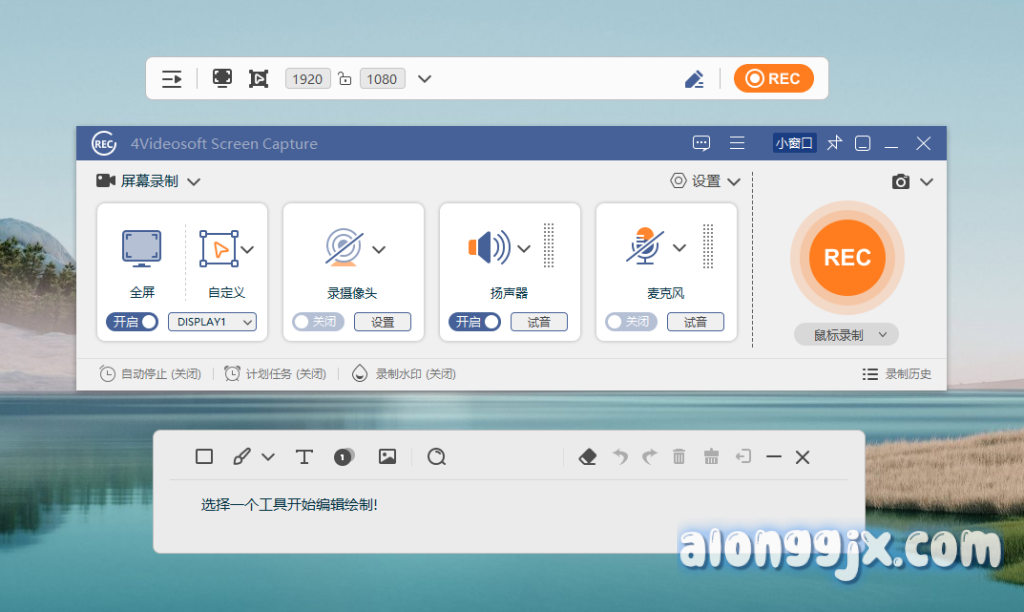The height and width of the screenshot is (612, 1024).
Task: Open the DISPLAY1 monitor dropdown
Action: 212,322
